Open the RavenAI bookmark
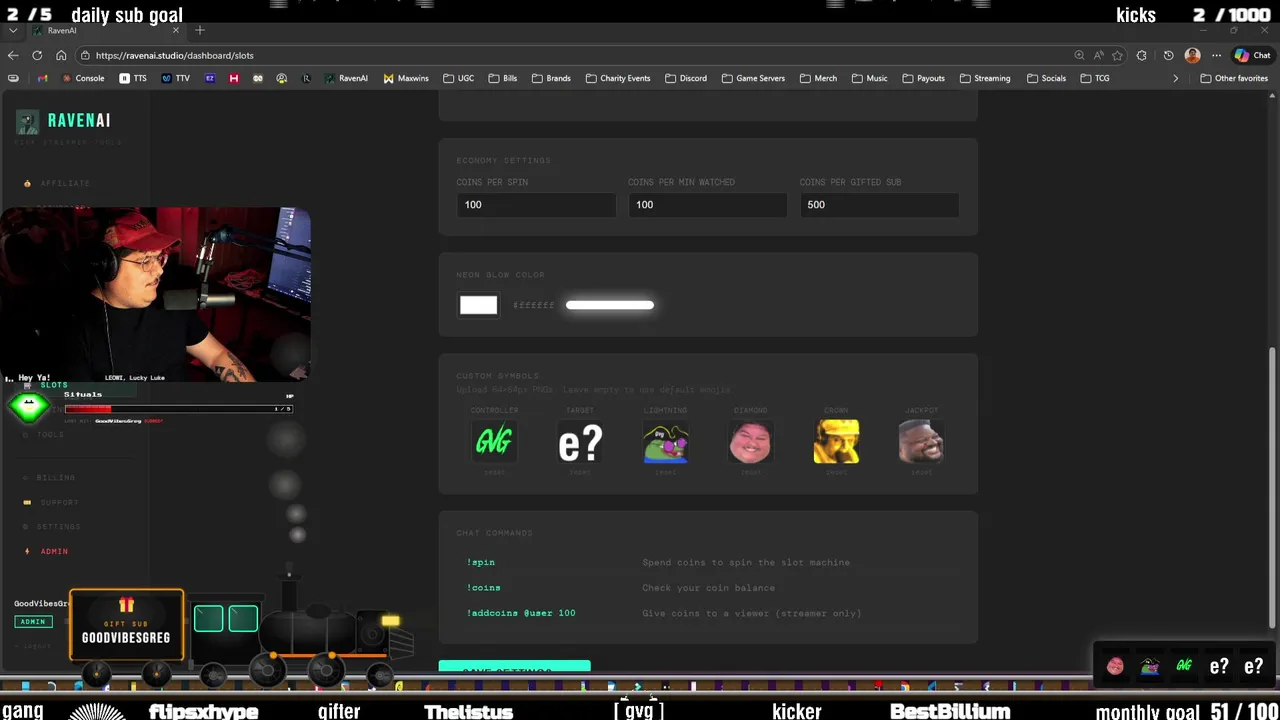1280x720 pixels. (x=346, y=78)
